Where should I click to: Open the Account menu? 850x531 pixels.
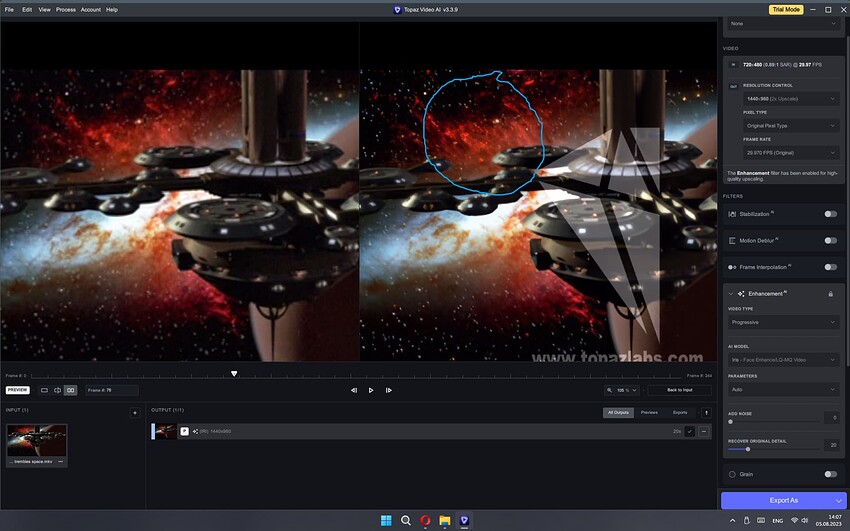point(91,10)
